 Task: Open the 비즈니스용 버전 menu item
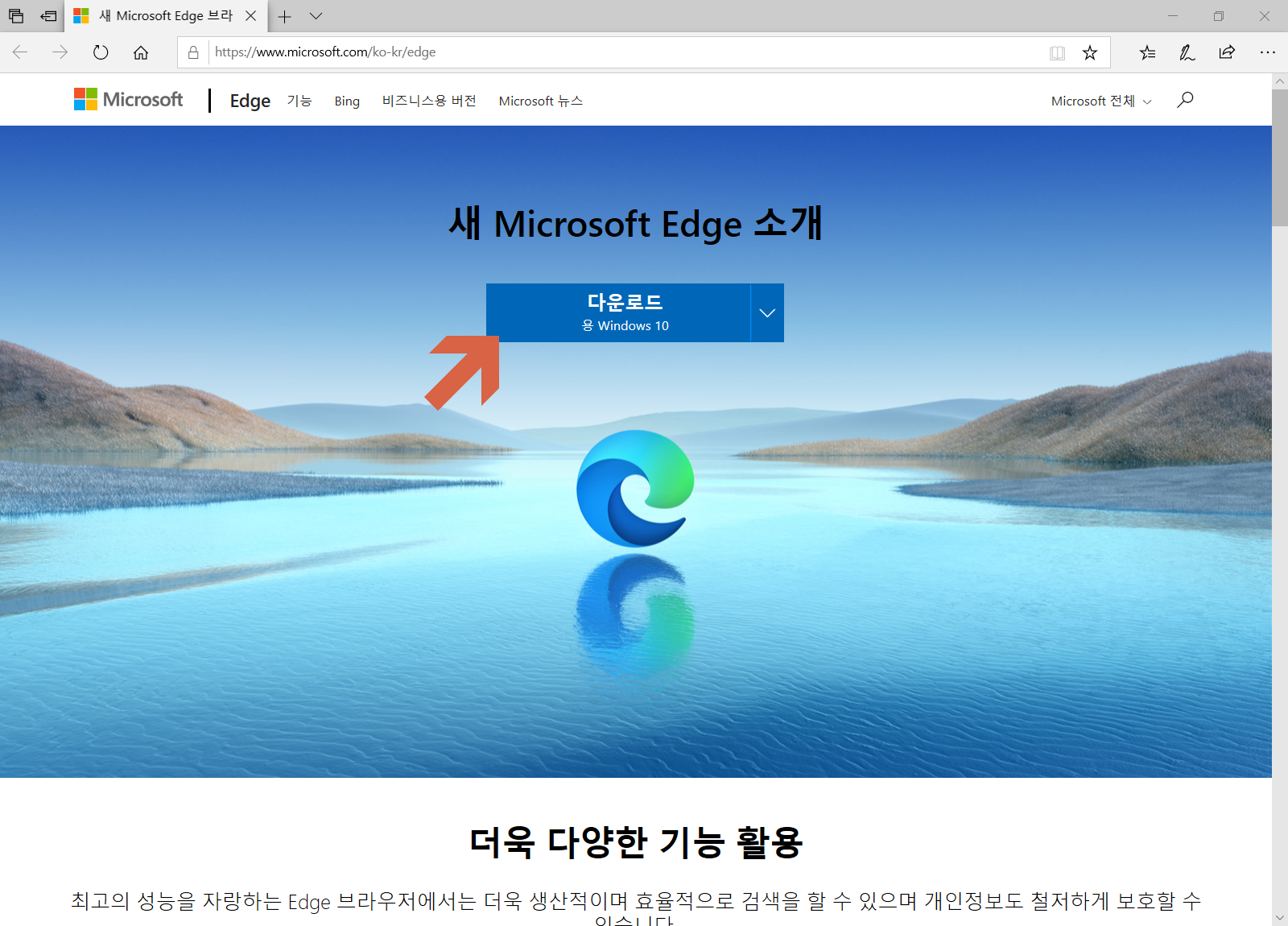click(x=429, y=101)
